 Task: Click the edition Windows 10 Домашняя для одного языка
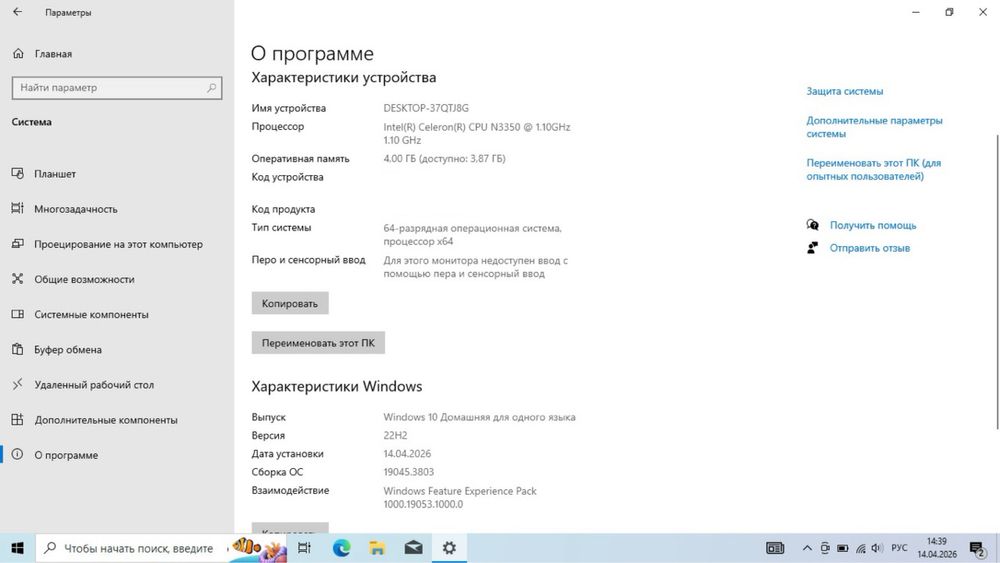pyautogui.click(x=479, y=417)
